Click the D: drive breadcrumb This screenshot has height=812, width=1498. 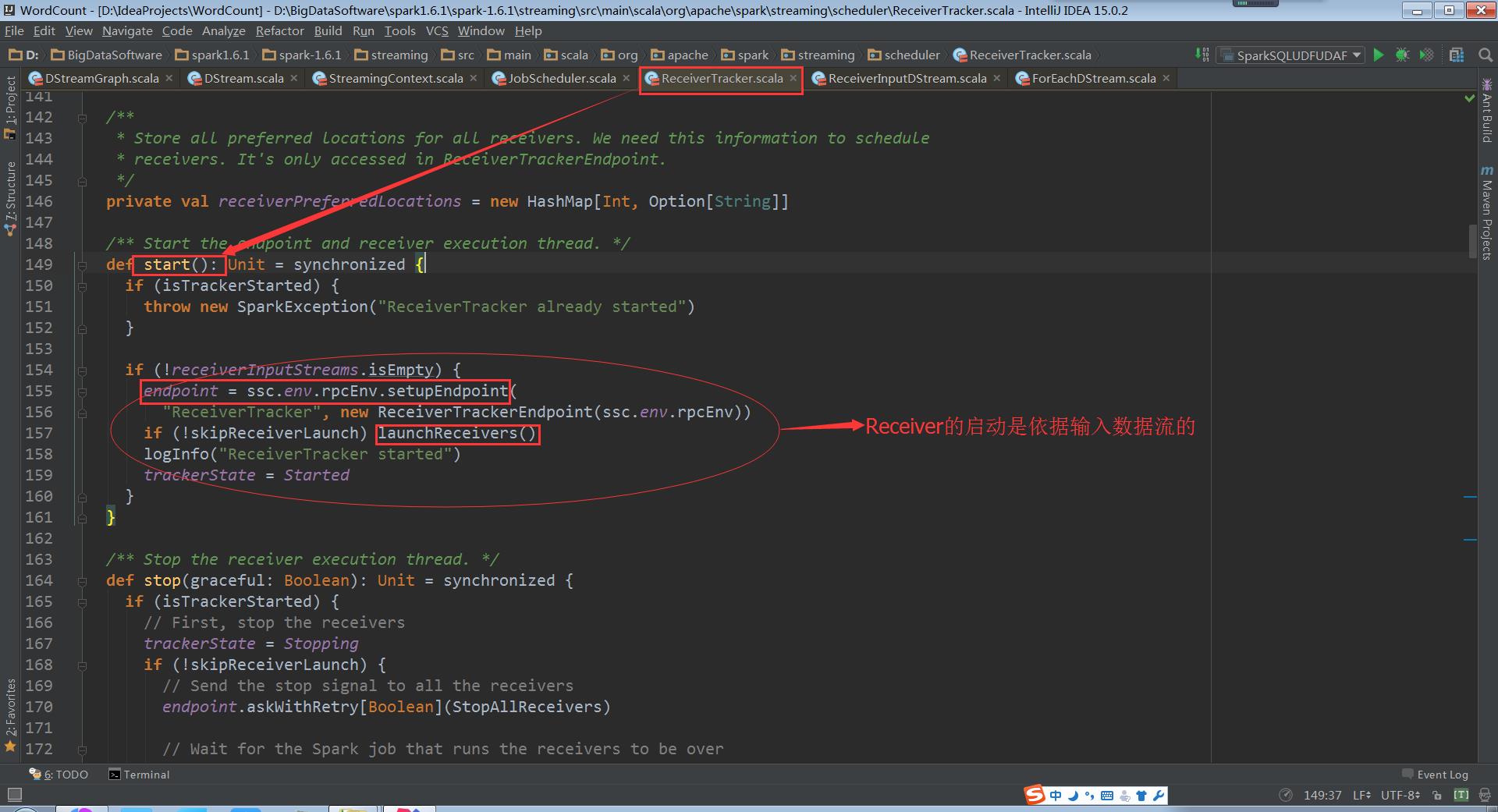(x=23, y=55)
